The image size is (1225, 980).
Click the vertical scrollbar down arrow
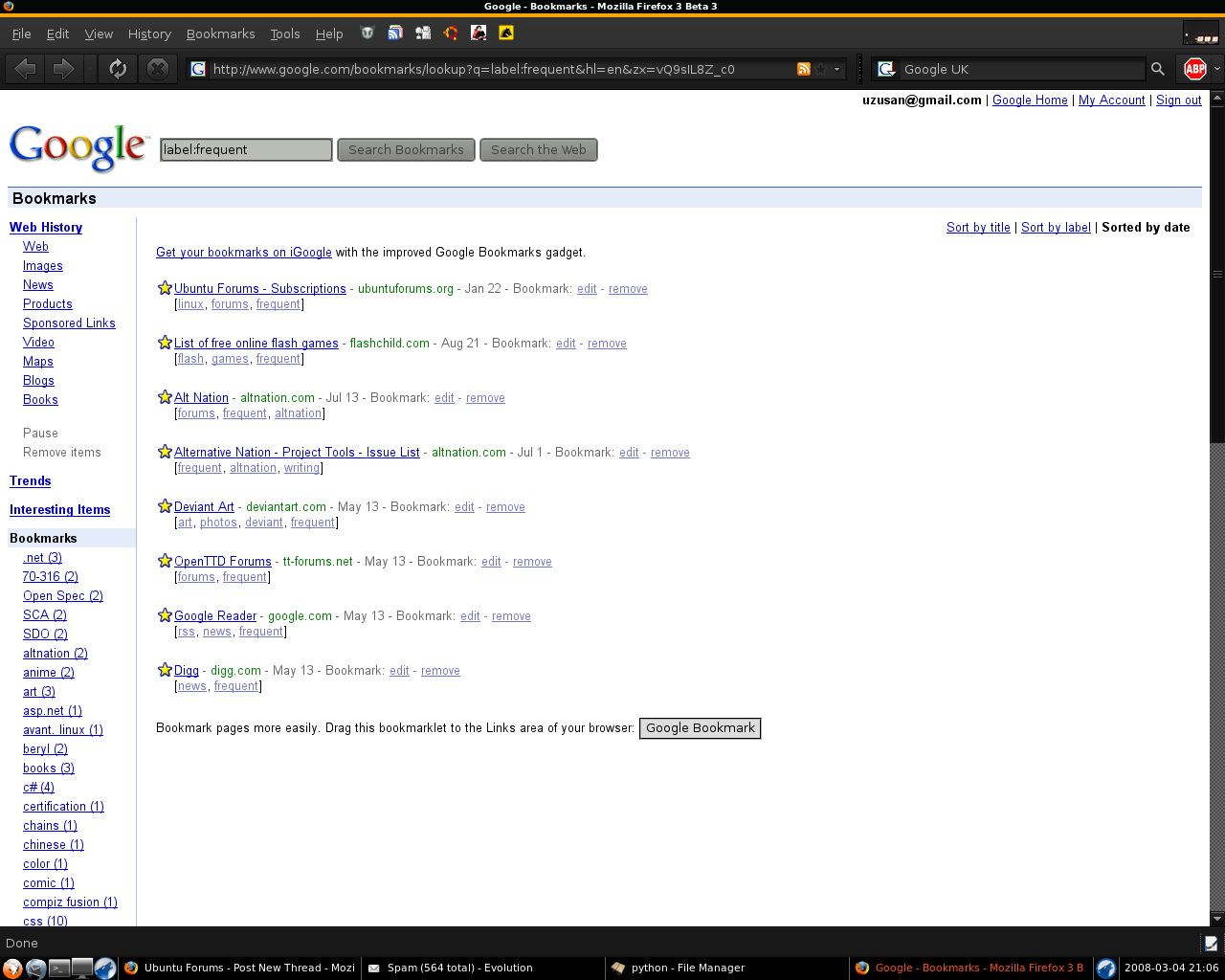[x=1217, y=919]
